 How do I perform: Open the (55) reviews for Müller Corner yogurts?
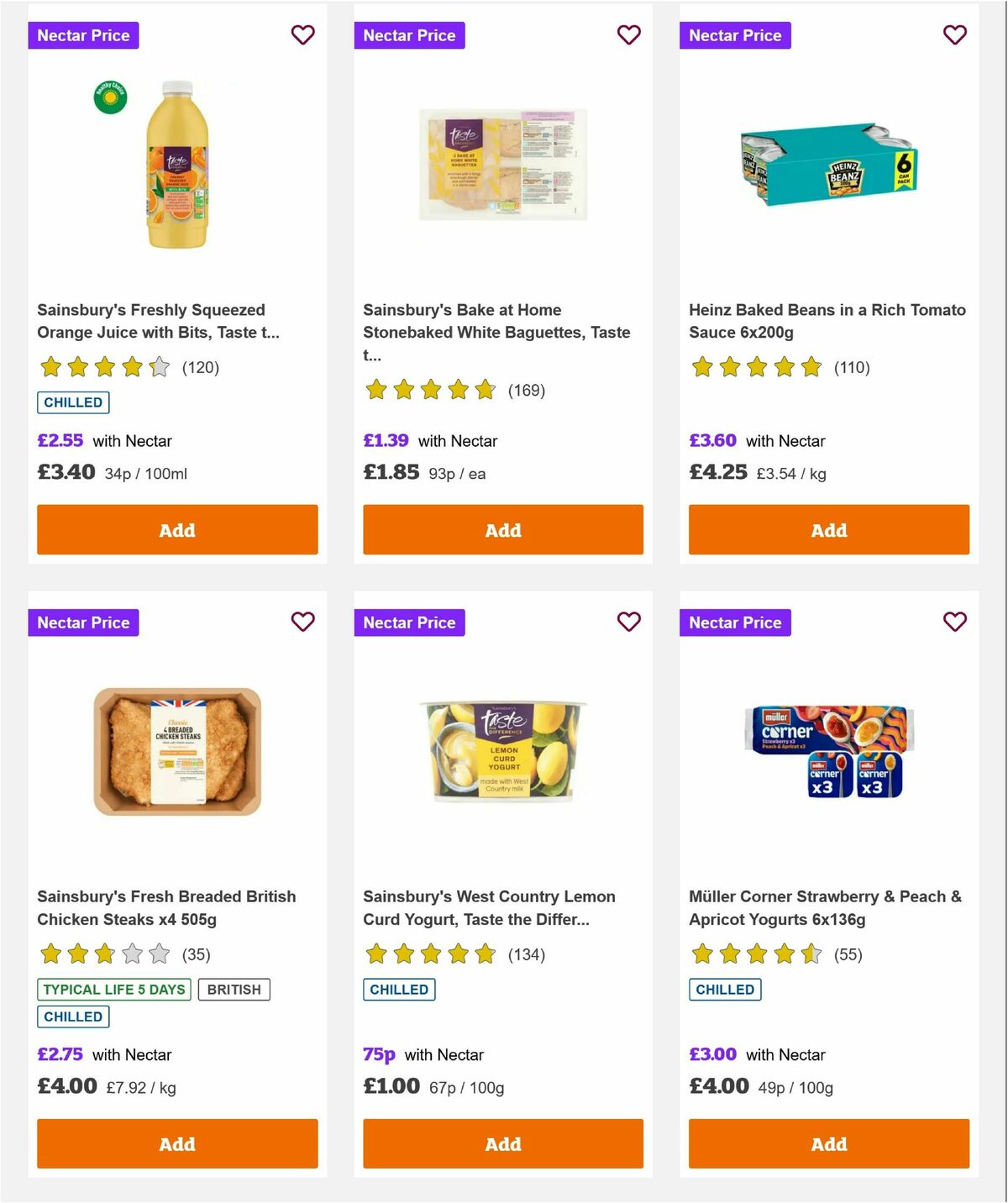pyautogui.click(x=847, y=954)
